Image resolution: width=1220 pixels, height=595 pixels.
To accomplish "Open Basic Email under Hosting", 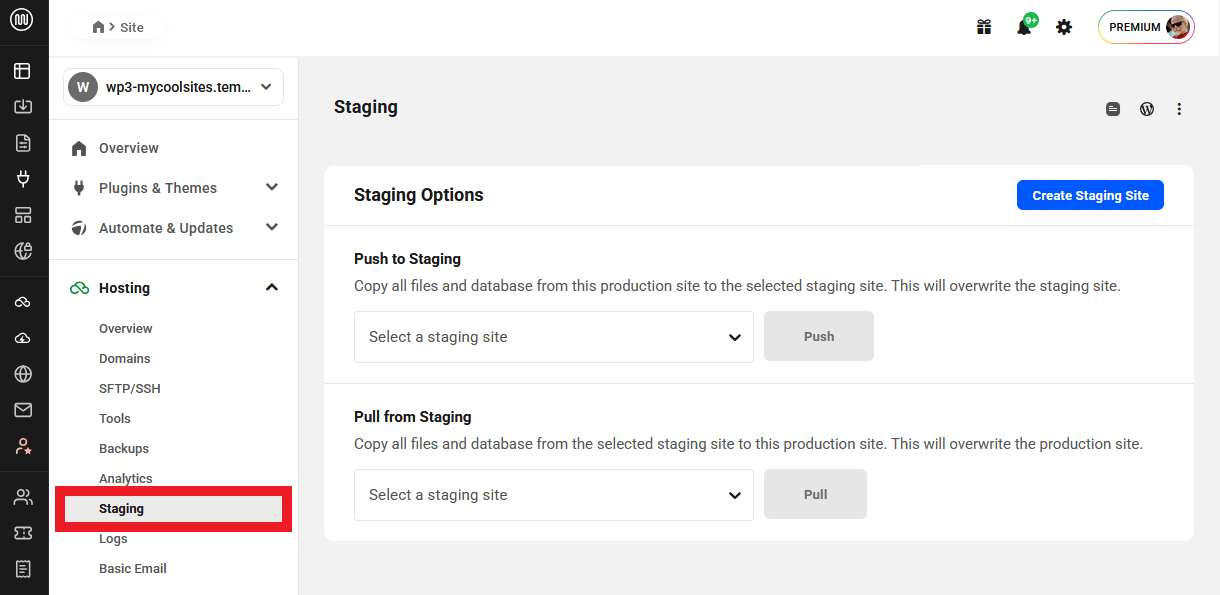I will (x=133, y=569).
